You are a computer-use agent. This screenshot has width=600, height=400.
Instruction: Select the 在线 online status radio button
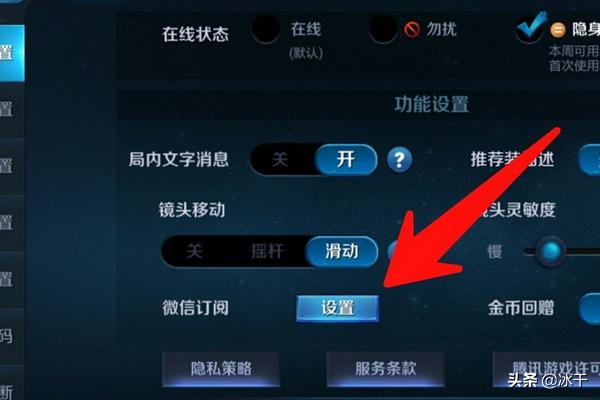(266, 29)
